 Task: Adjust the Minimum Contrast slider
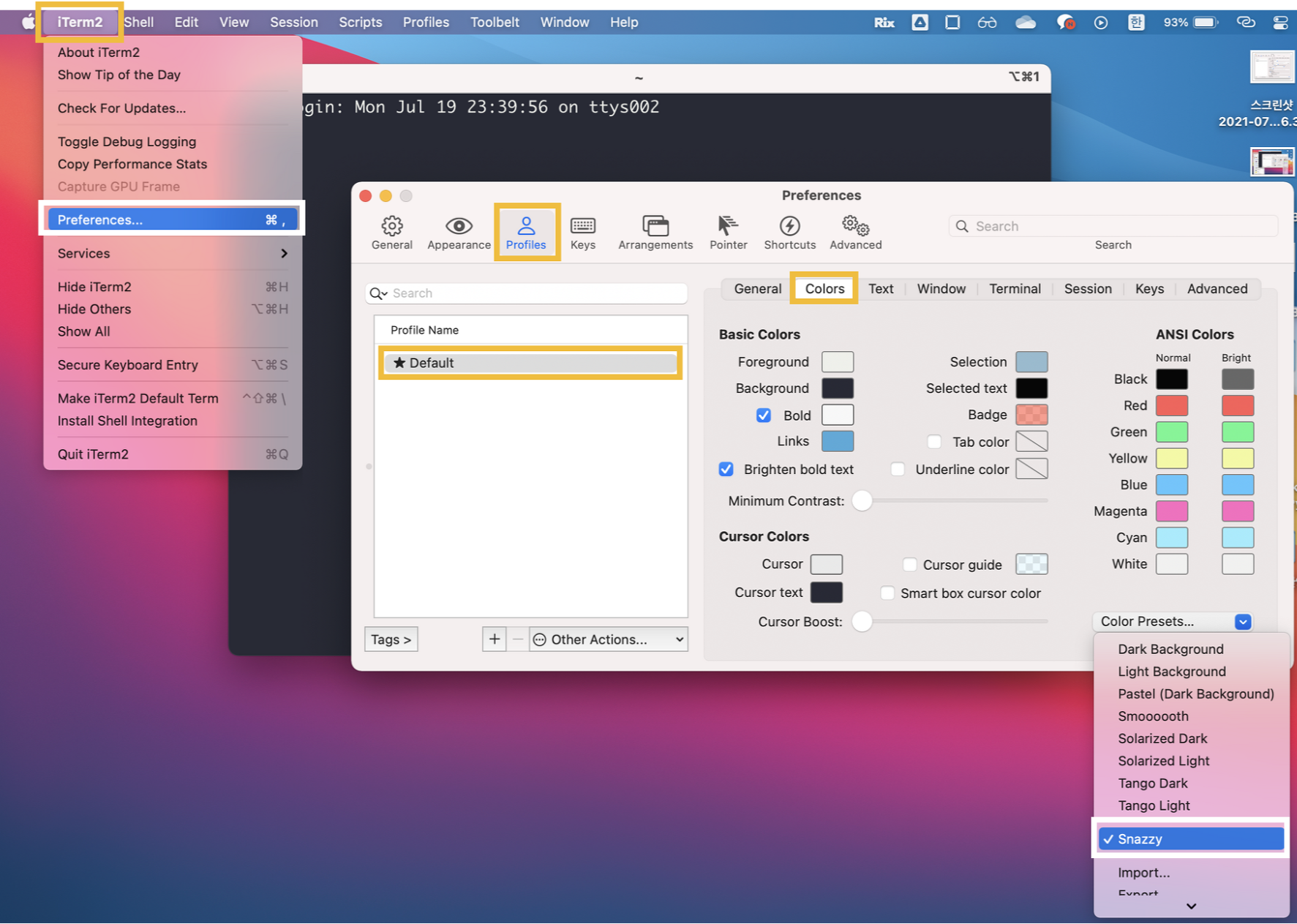coord(862,500)
